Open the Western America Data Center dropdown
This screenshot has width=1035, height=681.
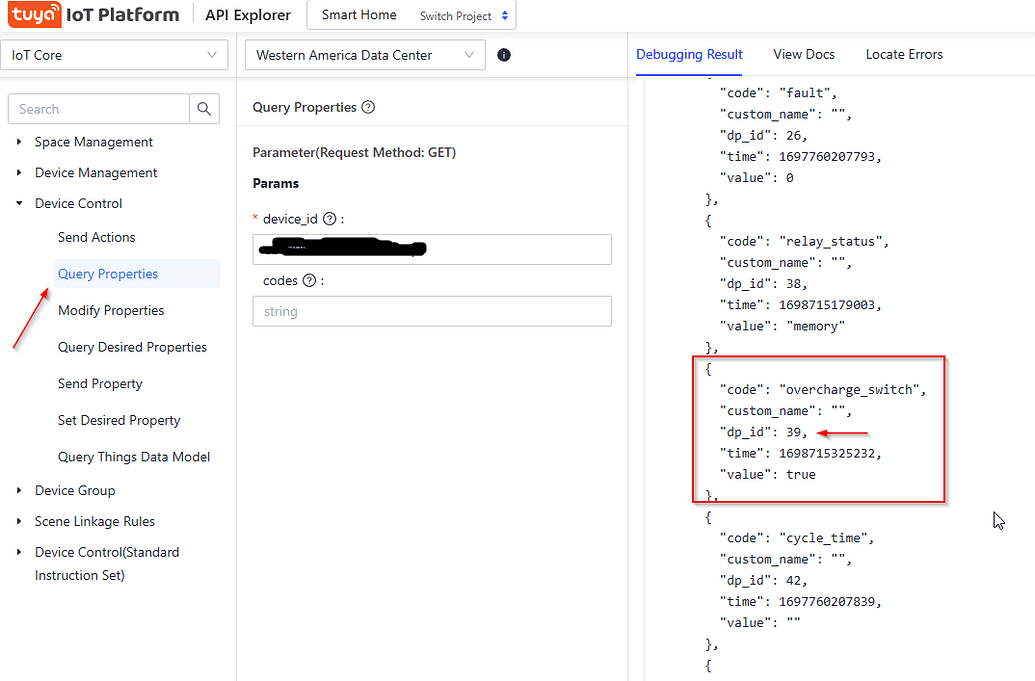[x=365, y=55]
